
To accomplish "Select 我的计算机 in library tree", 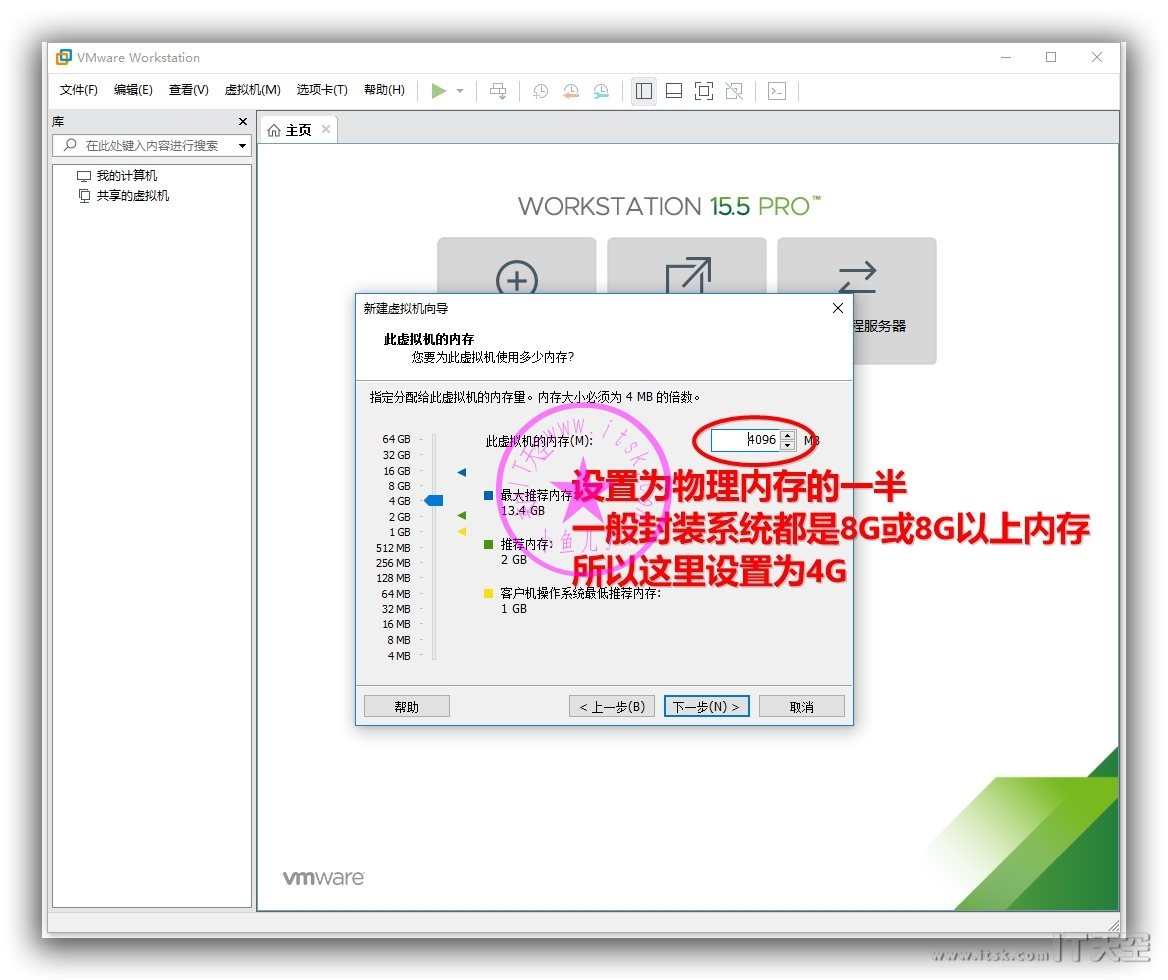I will (118, 176).
